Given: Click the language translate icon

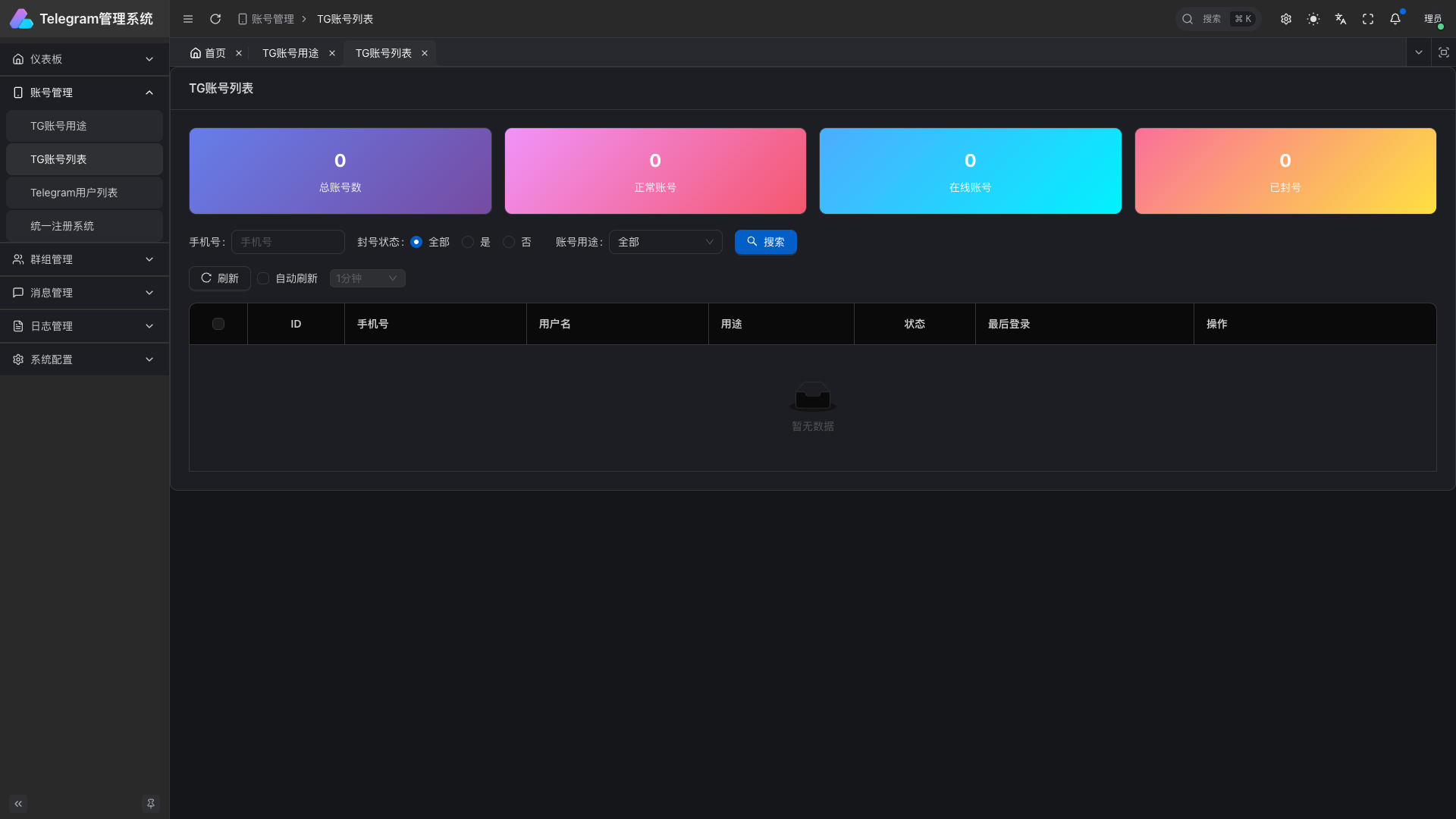Looking at the screenshot, I should point(1341,19).
